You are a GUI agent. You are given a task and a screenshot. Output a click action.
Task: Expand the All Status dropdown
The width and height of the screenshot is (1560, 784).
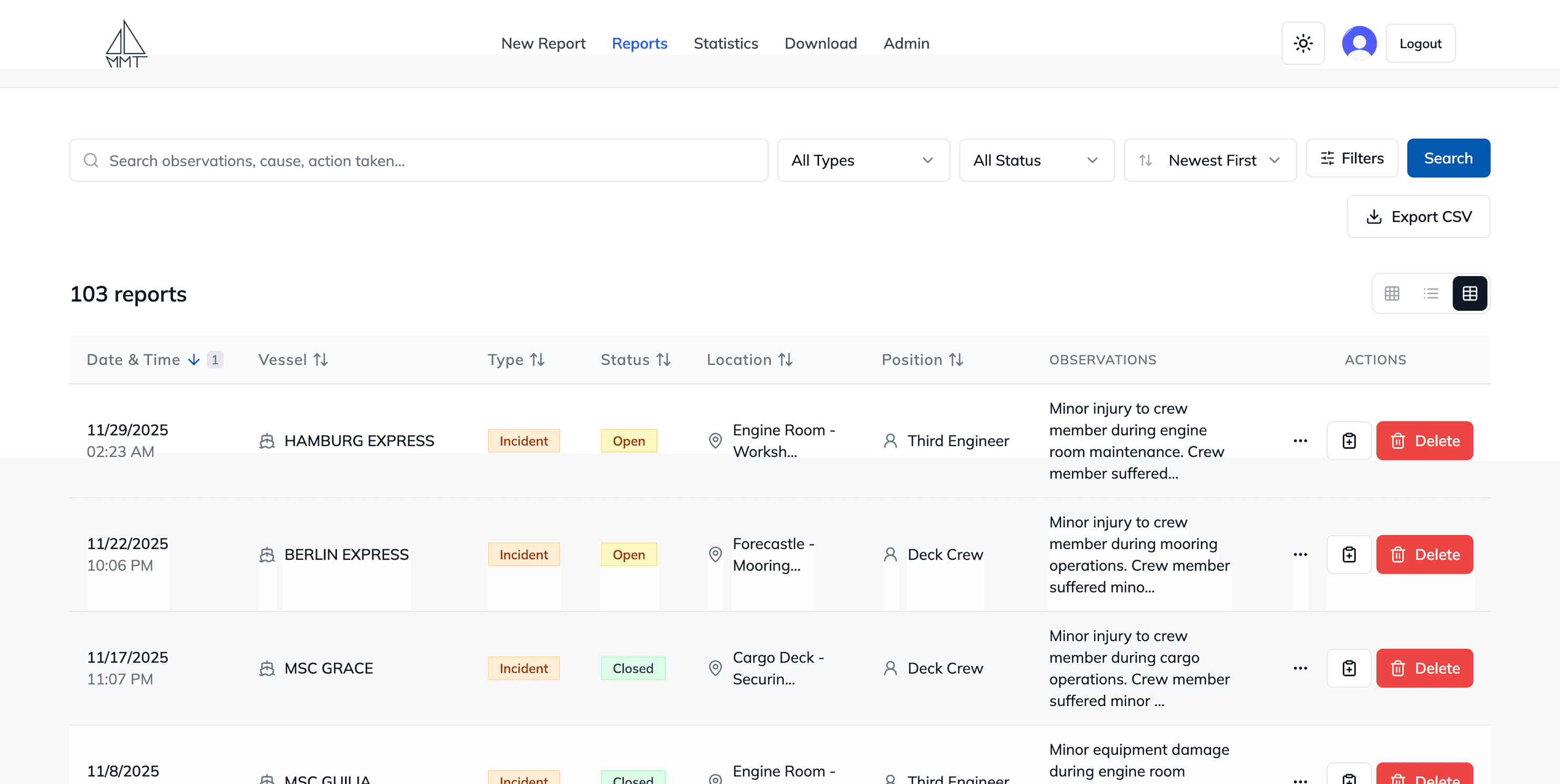tap(1037, 160)
